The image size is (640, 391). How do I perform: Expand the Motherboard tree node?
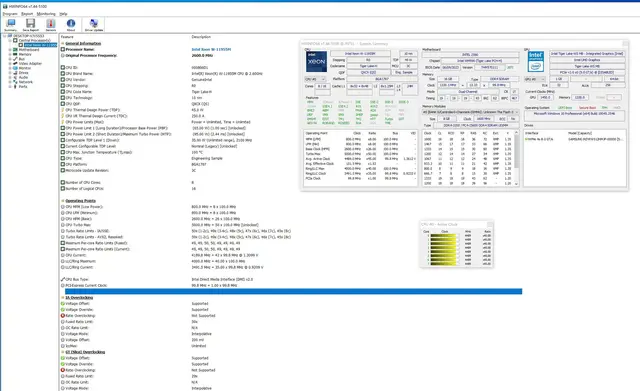coord(10,49)
